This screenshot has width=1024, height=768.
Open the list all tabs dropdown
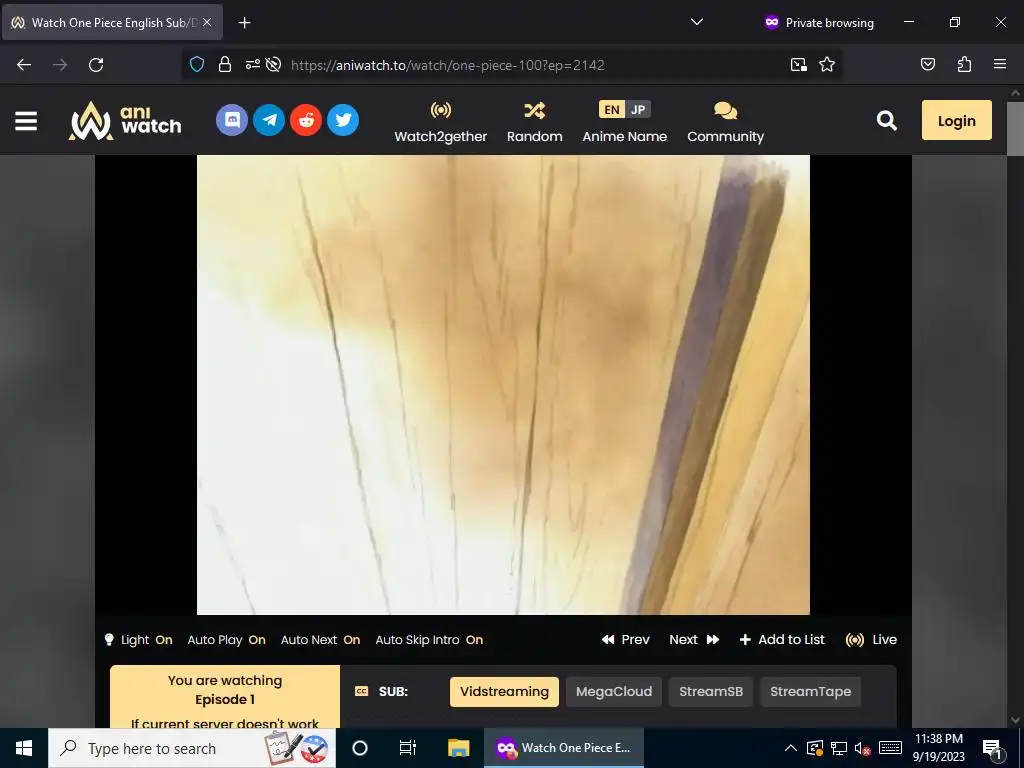(697, 22)
